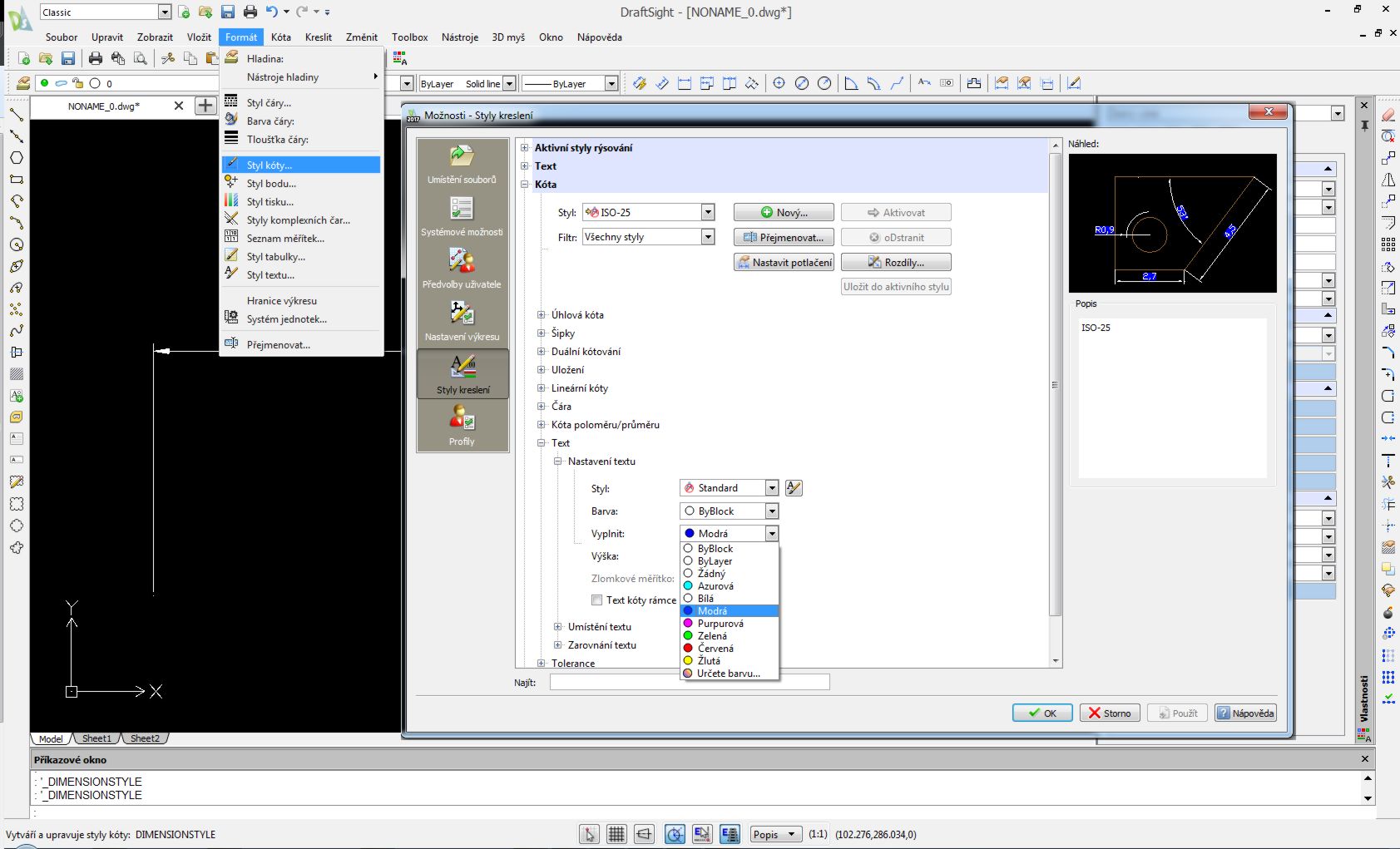Screen dimensions: 1400x849
Task: Toggle the Ortho mode icon in status bar
Action: (x=644, y=834)
